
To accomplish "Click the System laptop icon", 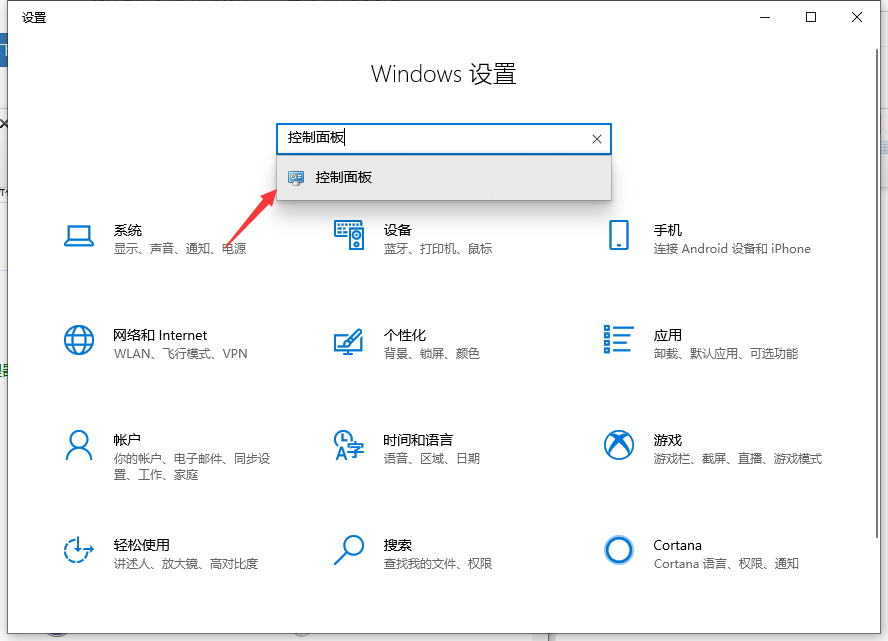I will 79,236.
